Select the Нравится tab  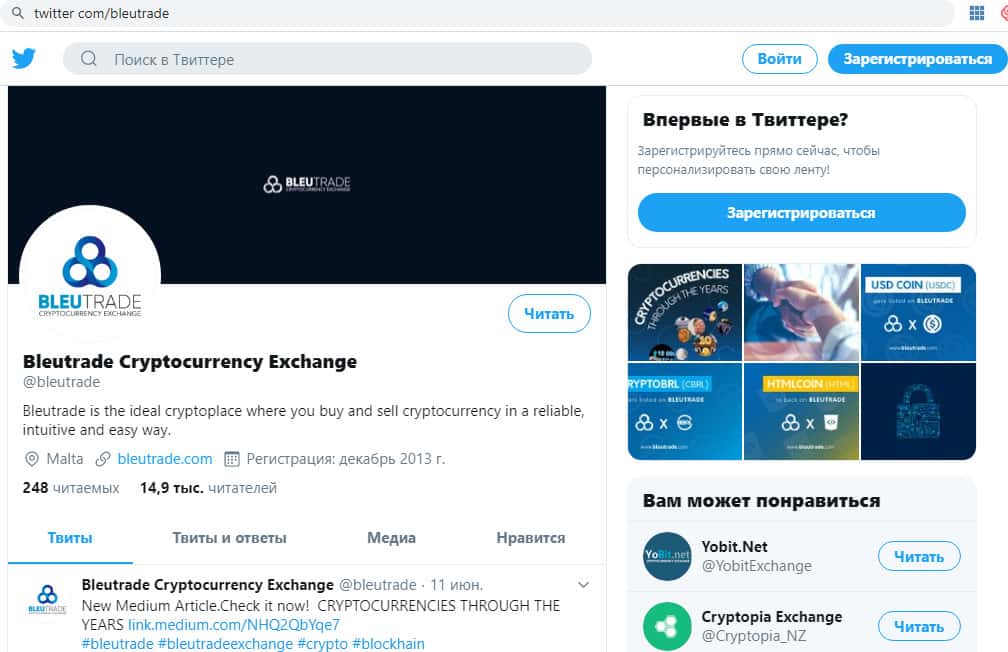[x=530, y=538]
